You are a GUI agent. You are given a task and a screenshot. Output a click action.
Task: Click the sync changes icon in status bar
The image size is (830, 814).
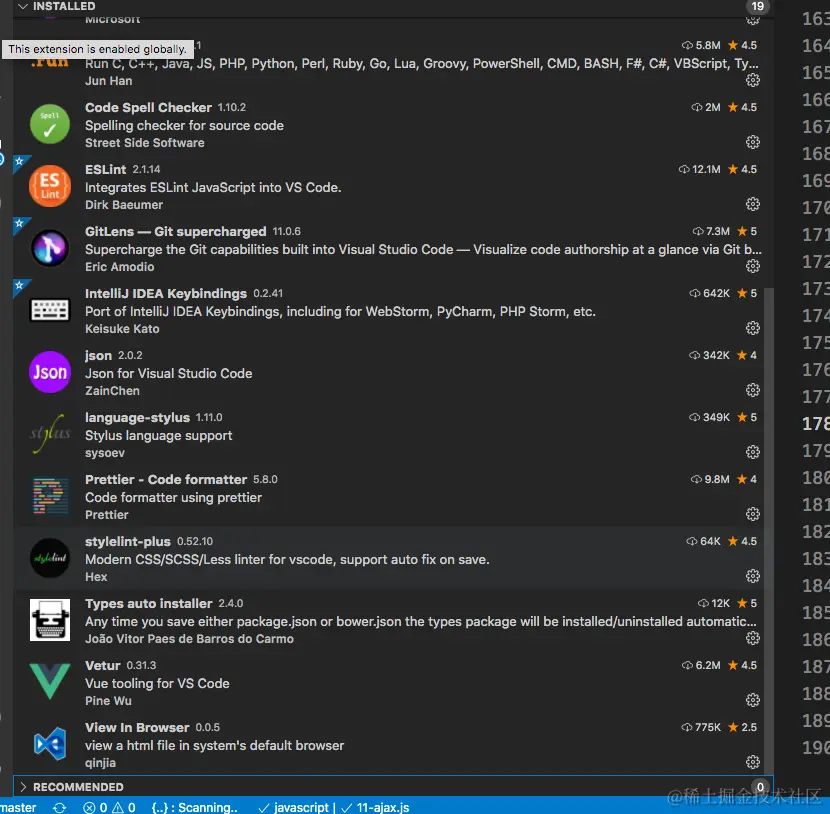click(x=59, y=807)
